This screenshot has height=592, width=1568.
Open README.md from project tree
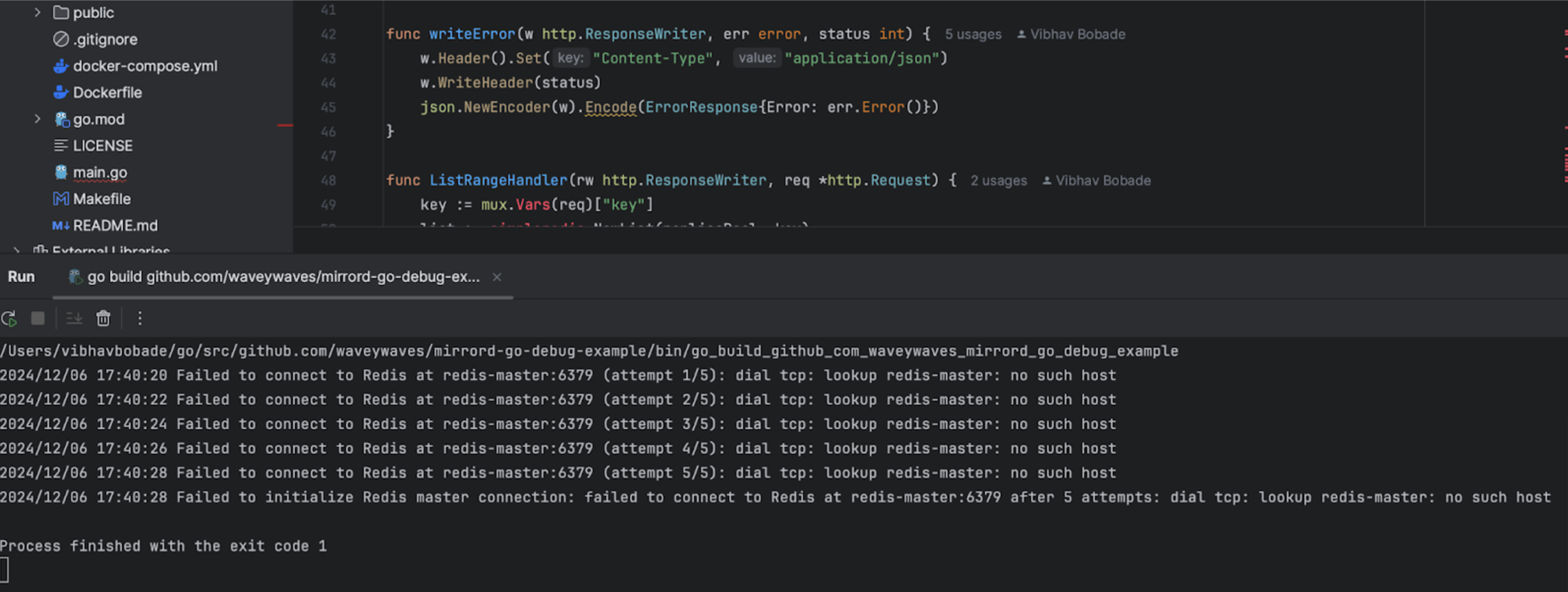tap(115, 226)
